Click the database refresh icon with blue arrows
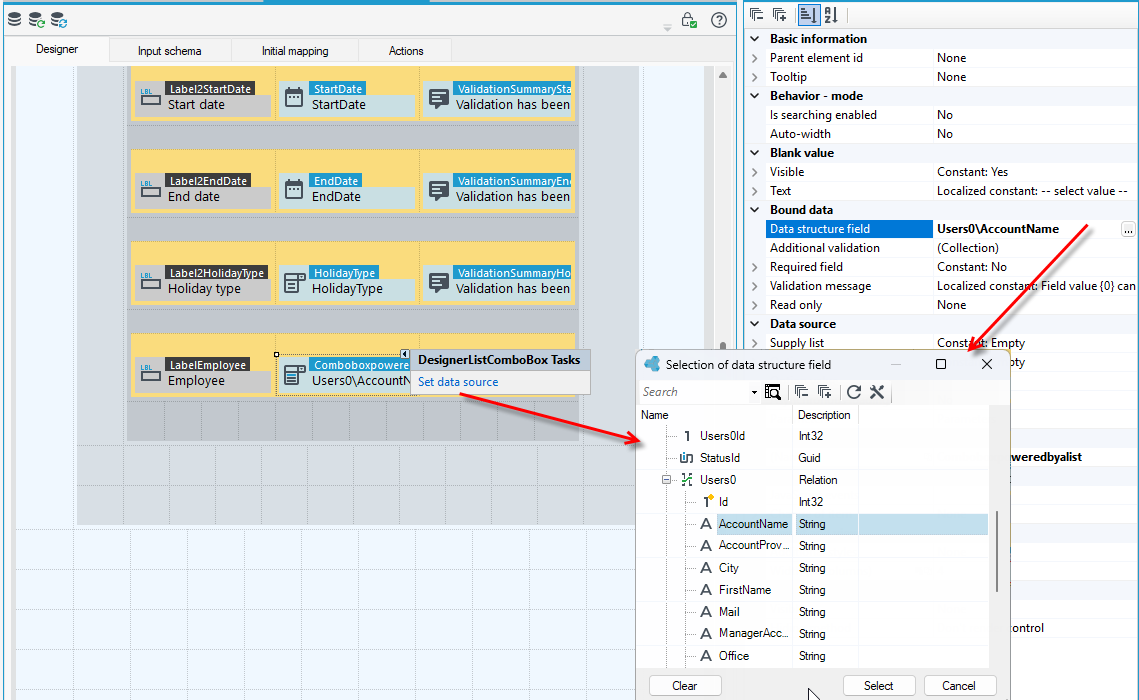The height and width of the screenshot is (700, 1139). pyautogui.click(x=59, y=20)
